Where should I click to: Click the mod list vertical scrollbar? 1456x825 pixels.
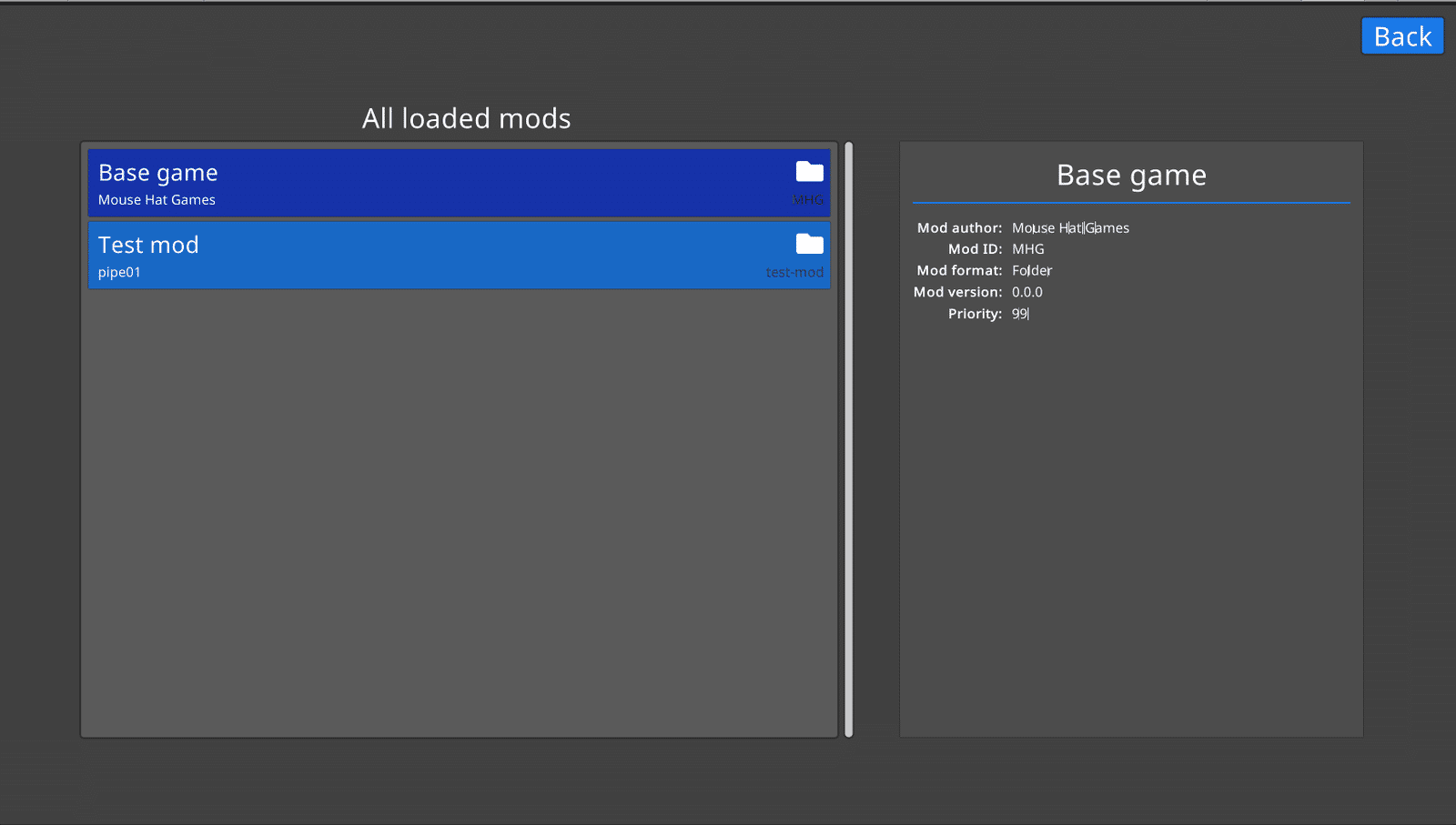point(848,439)
